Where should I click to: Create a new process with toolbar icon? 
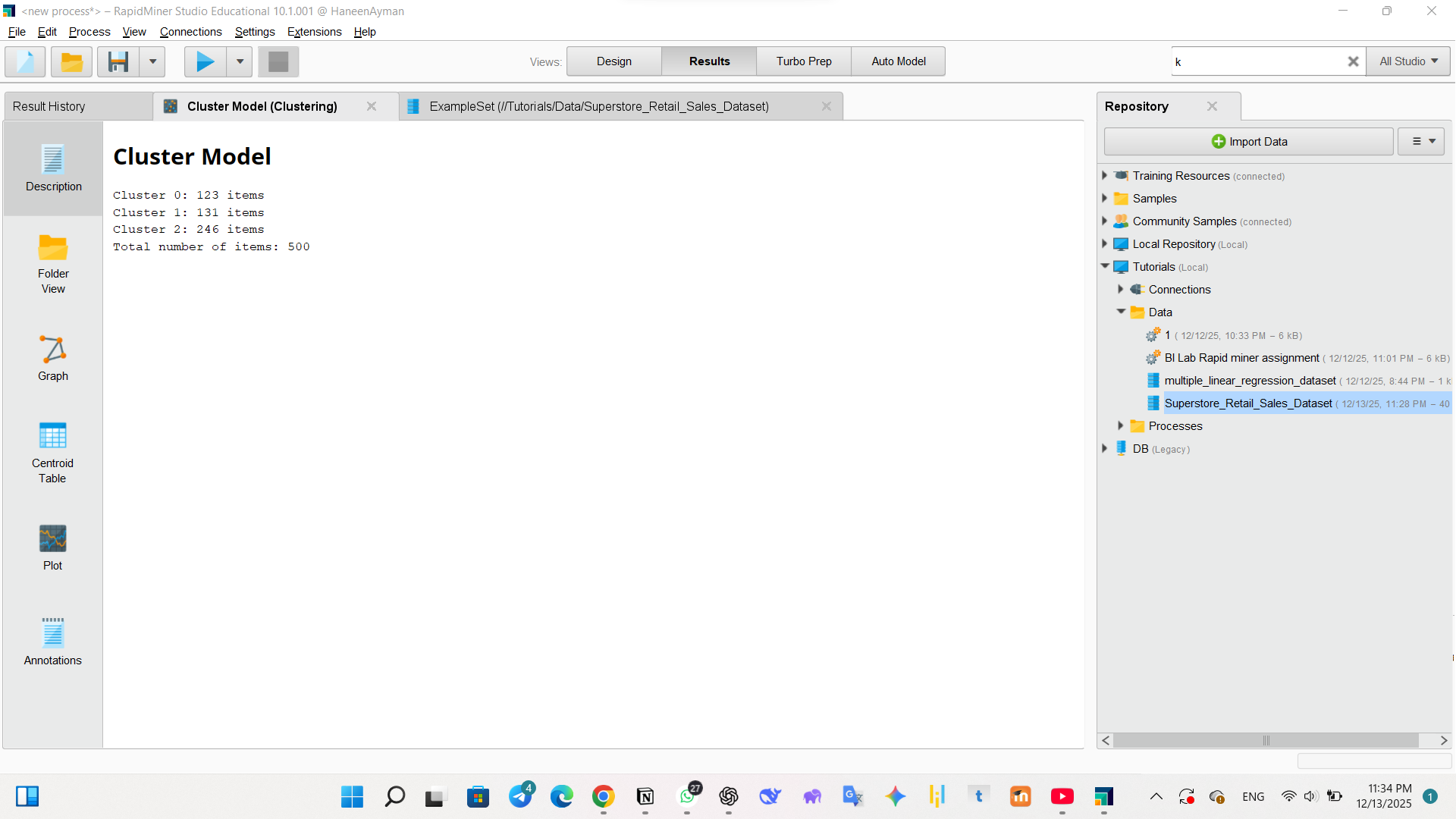click(25, 61)
